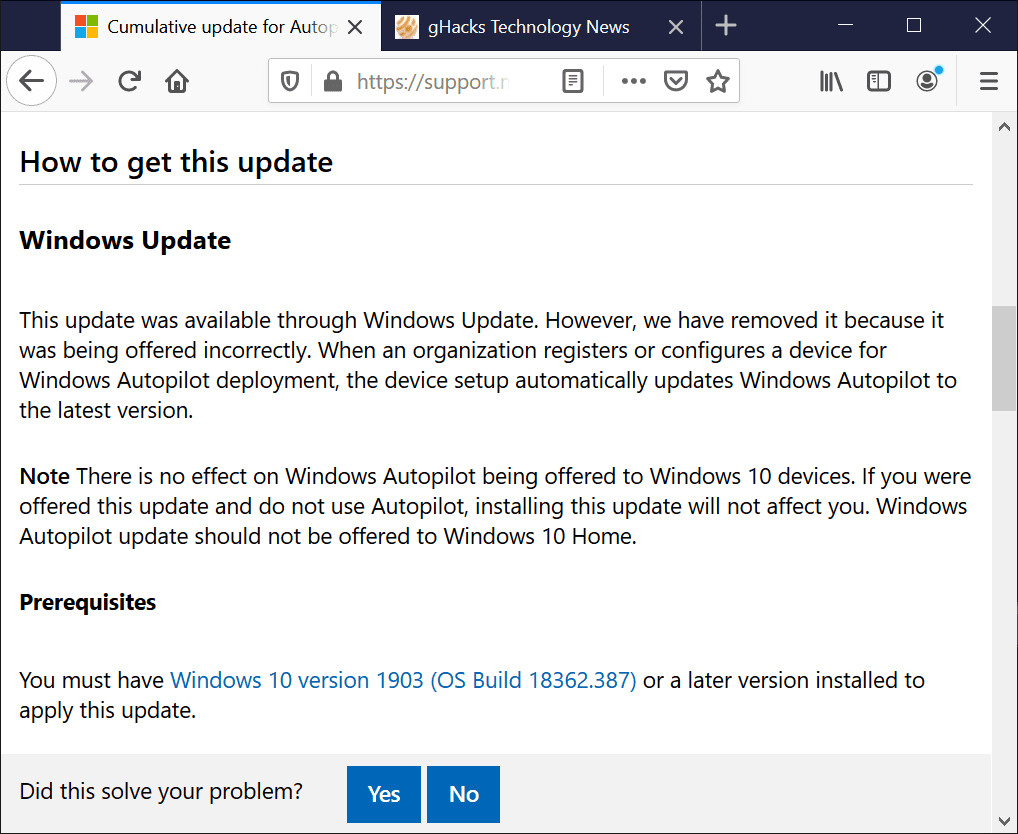Open Firefox hamburger menu

point(988,81)
